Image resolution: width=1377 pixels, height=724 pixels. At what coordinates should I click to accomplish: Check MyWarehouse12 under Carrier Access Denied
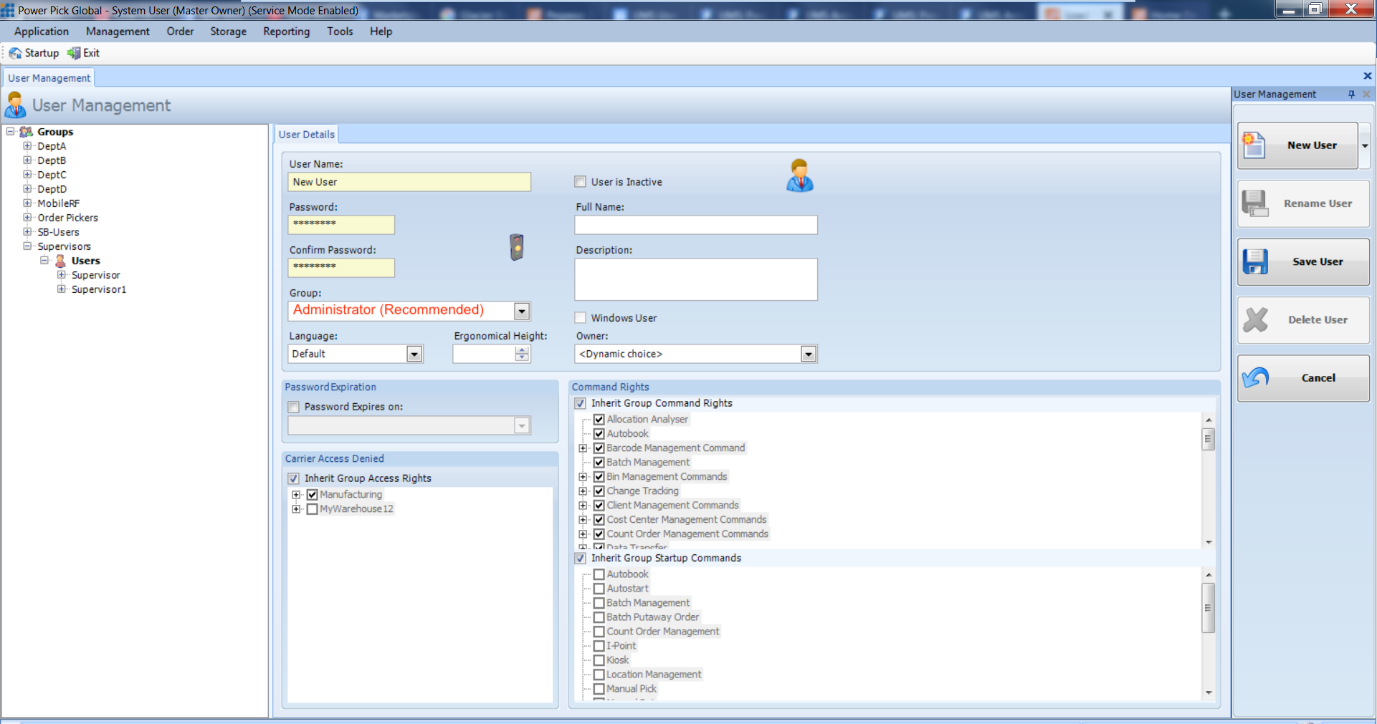[x=311, y=508]
